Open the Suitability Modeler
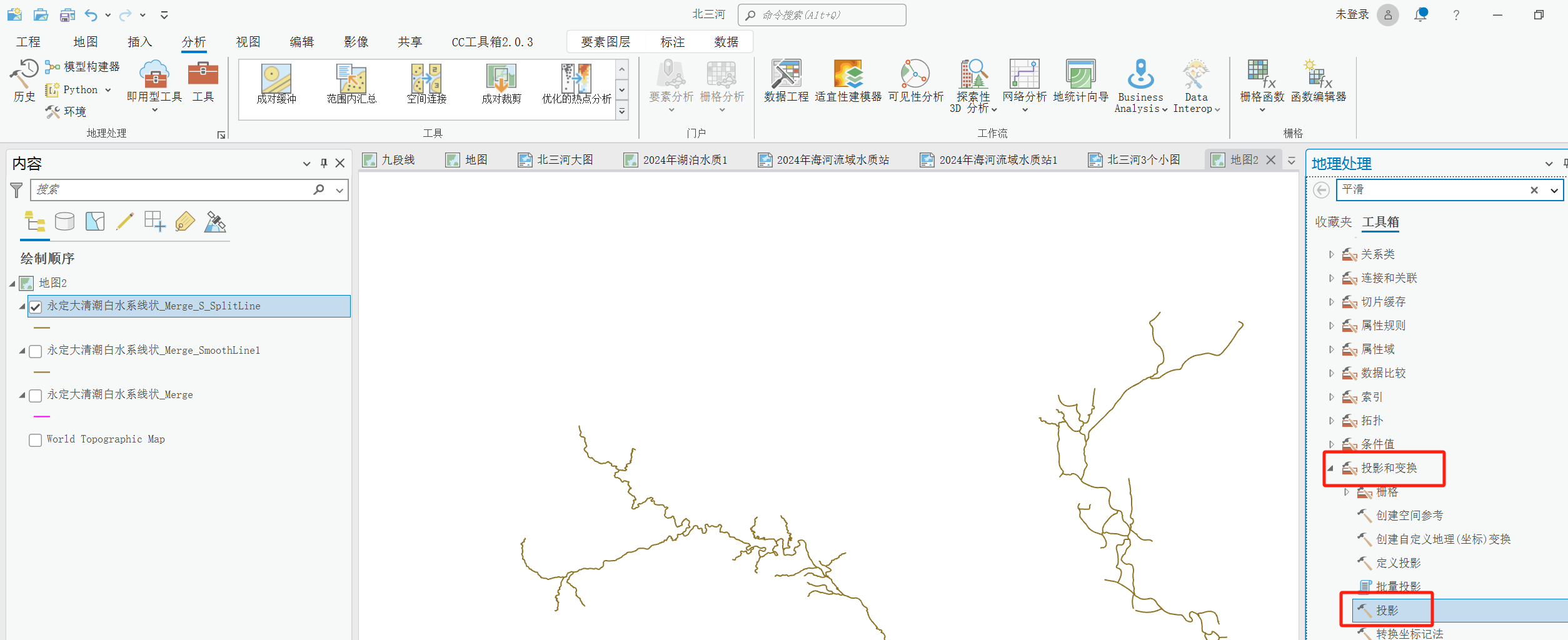The width and height of the screenshot is (1568, 640). [x=848, y=81]
